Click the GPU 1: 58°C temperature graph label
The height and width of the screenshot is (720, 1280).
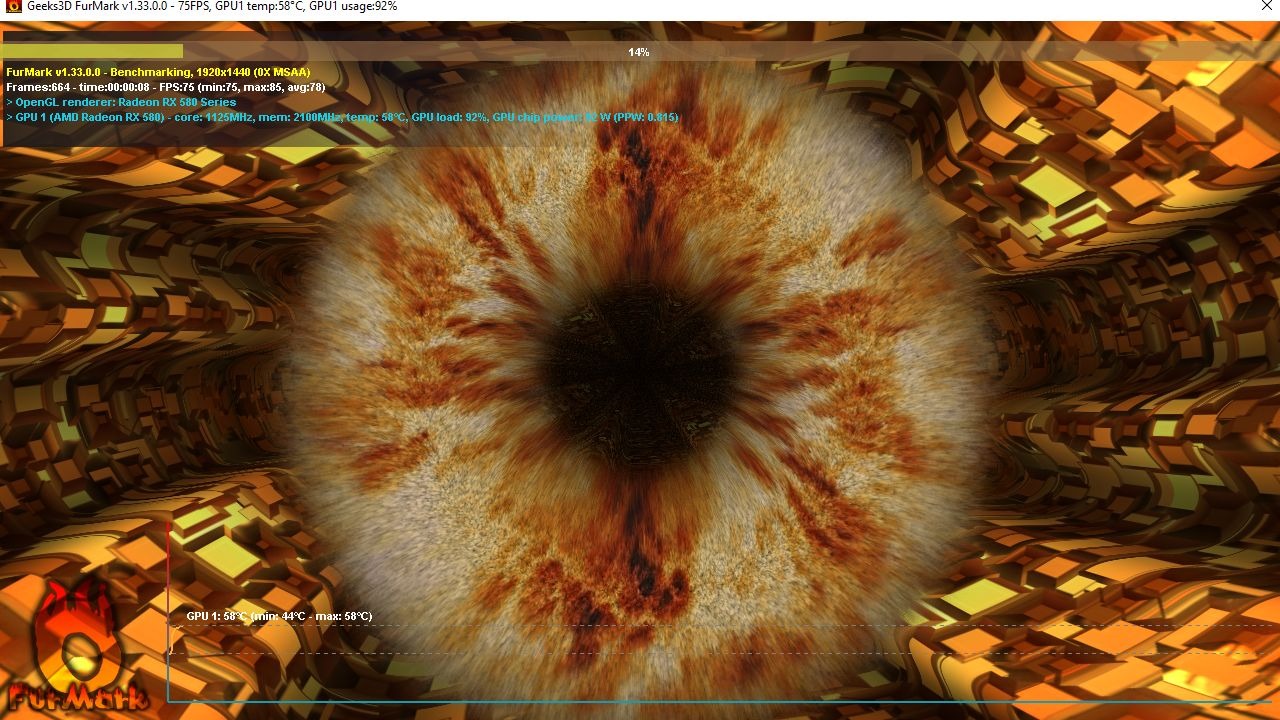click(x=279, y=616)
